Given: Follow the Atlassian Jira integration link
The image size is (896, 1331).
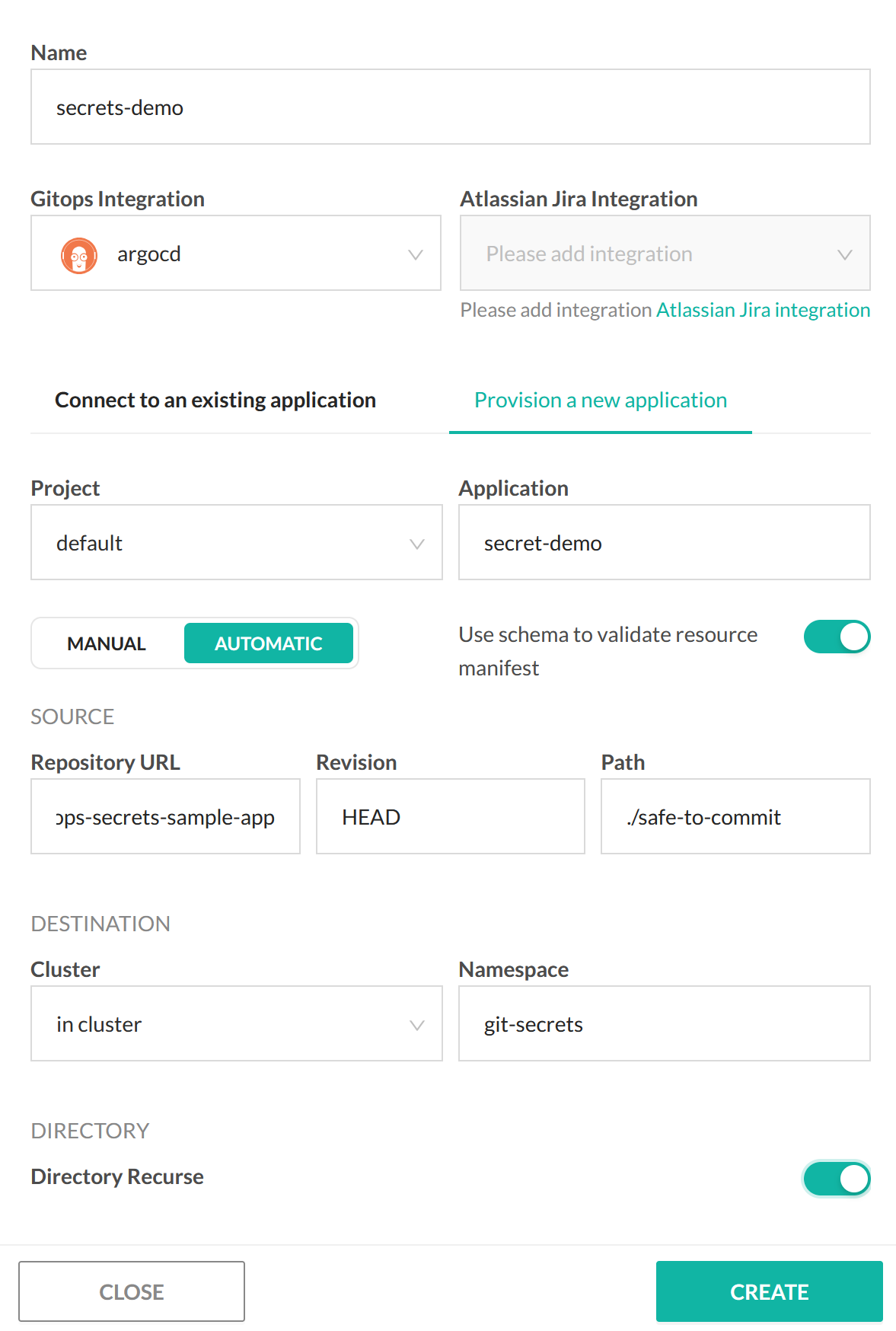Looking at the screenshot, I should pyautogui.click(x=764, y=311).
